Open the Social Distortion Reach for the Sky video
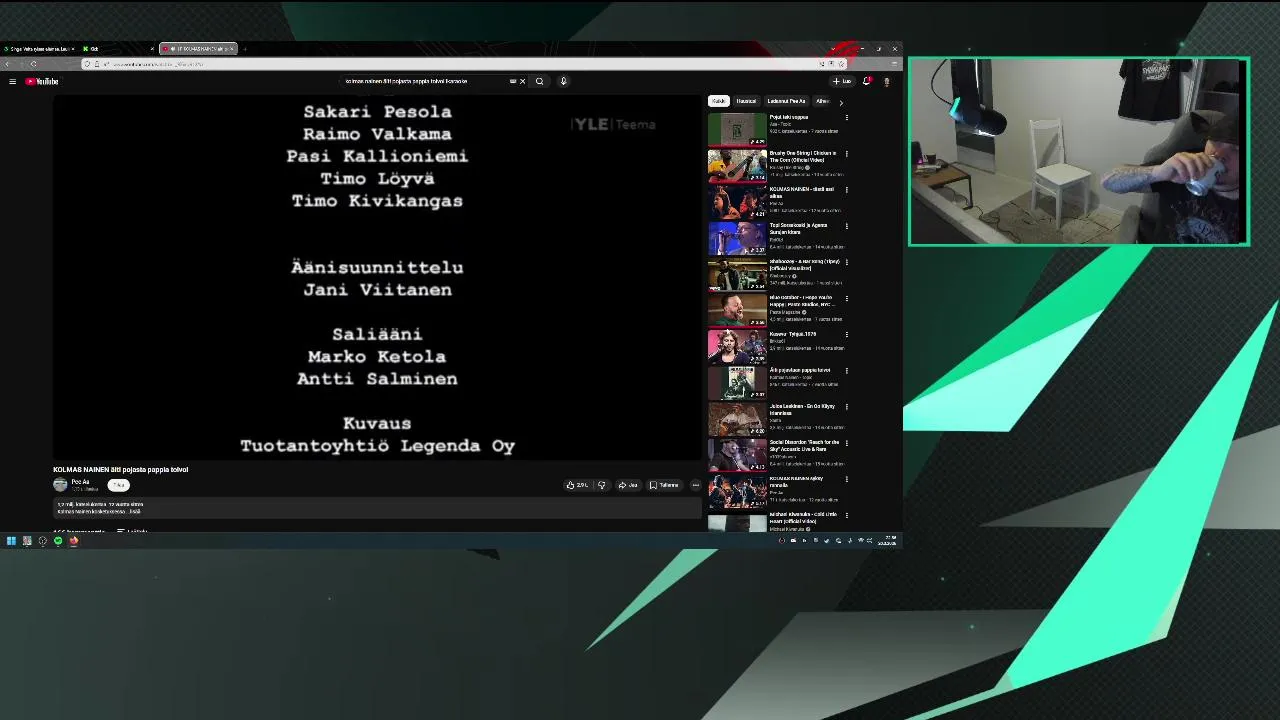1280x720 pixels. click(x=804, y=446)
